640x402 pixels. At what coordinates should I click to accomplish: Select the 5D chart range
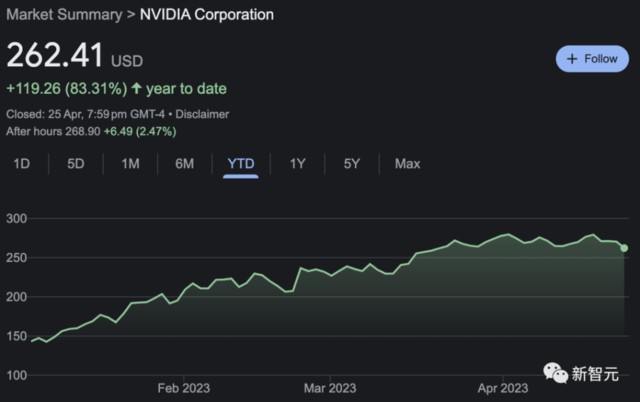[x=76, y=163]
